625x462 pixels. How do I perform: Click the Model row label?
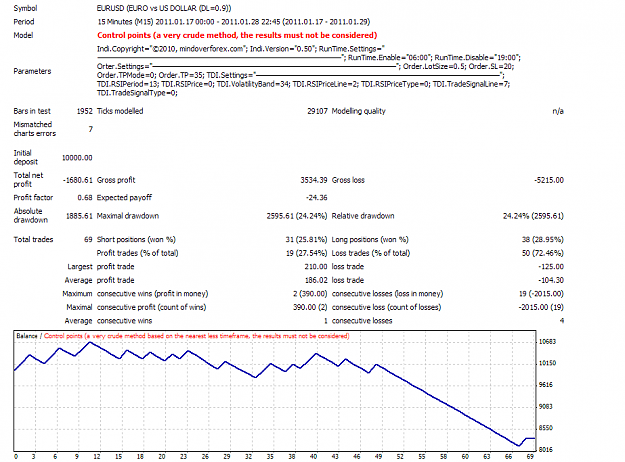point(23,35)
